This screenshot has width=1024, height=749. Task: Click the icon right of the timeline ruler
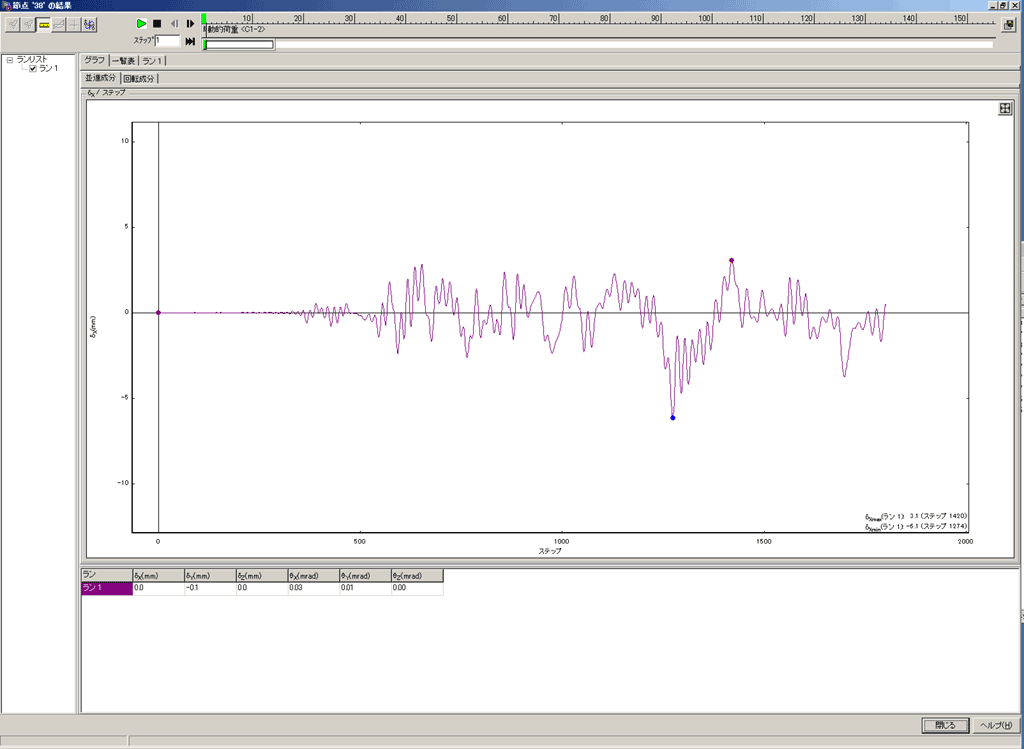[x=1008, y=24]
